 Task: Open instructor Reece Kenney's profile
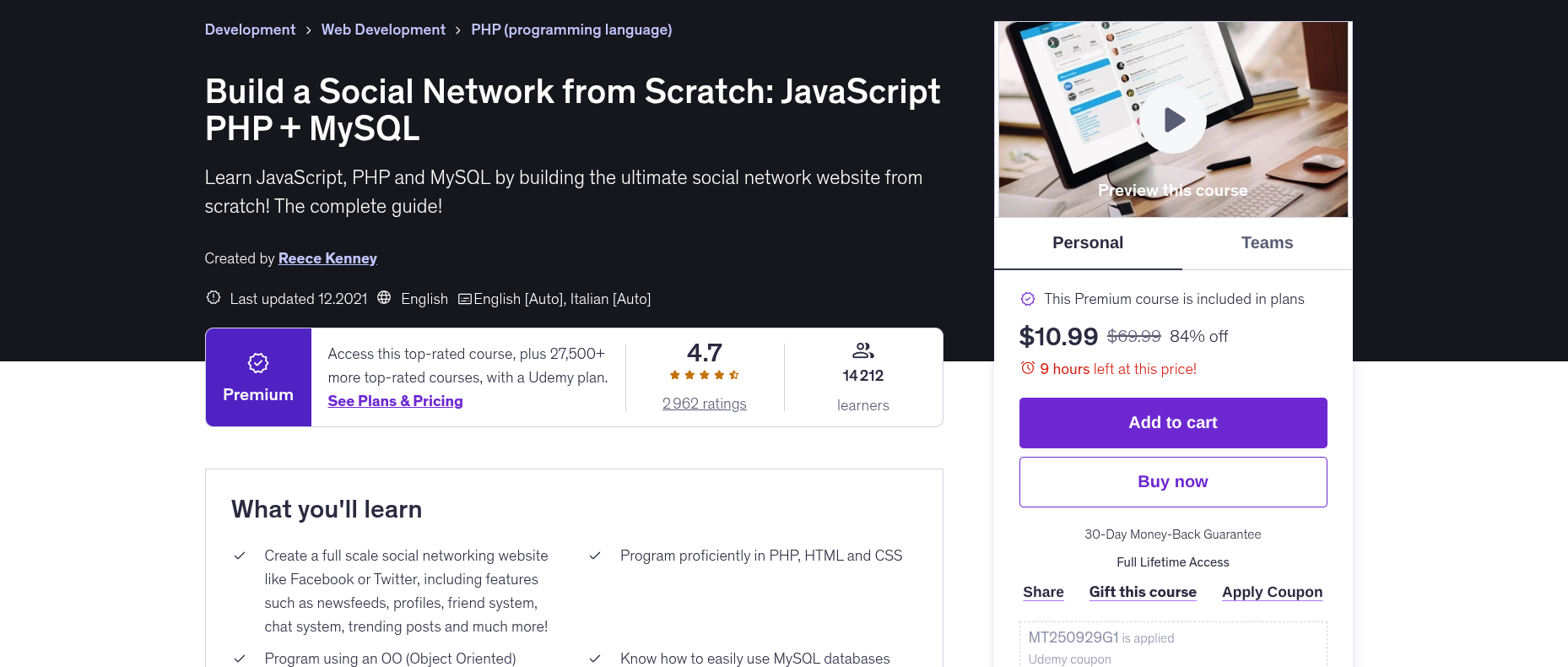pos(327,258)
